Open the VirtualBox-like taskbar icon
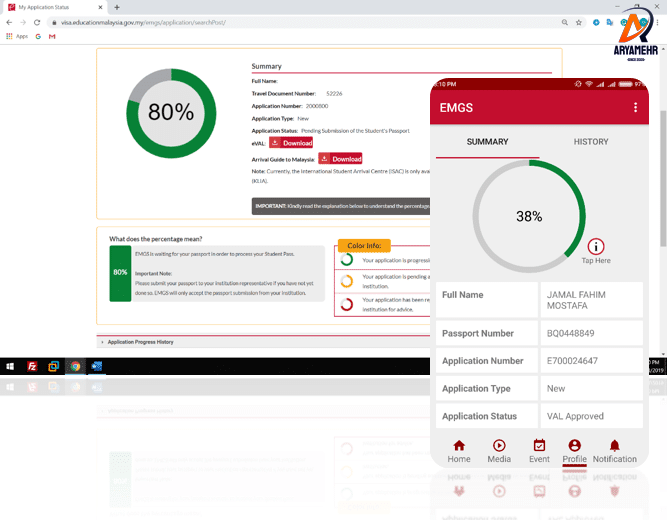This screenshot has width=667, height=520. pyautogui.click(x=54, y=366)
